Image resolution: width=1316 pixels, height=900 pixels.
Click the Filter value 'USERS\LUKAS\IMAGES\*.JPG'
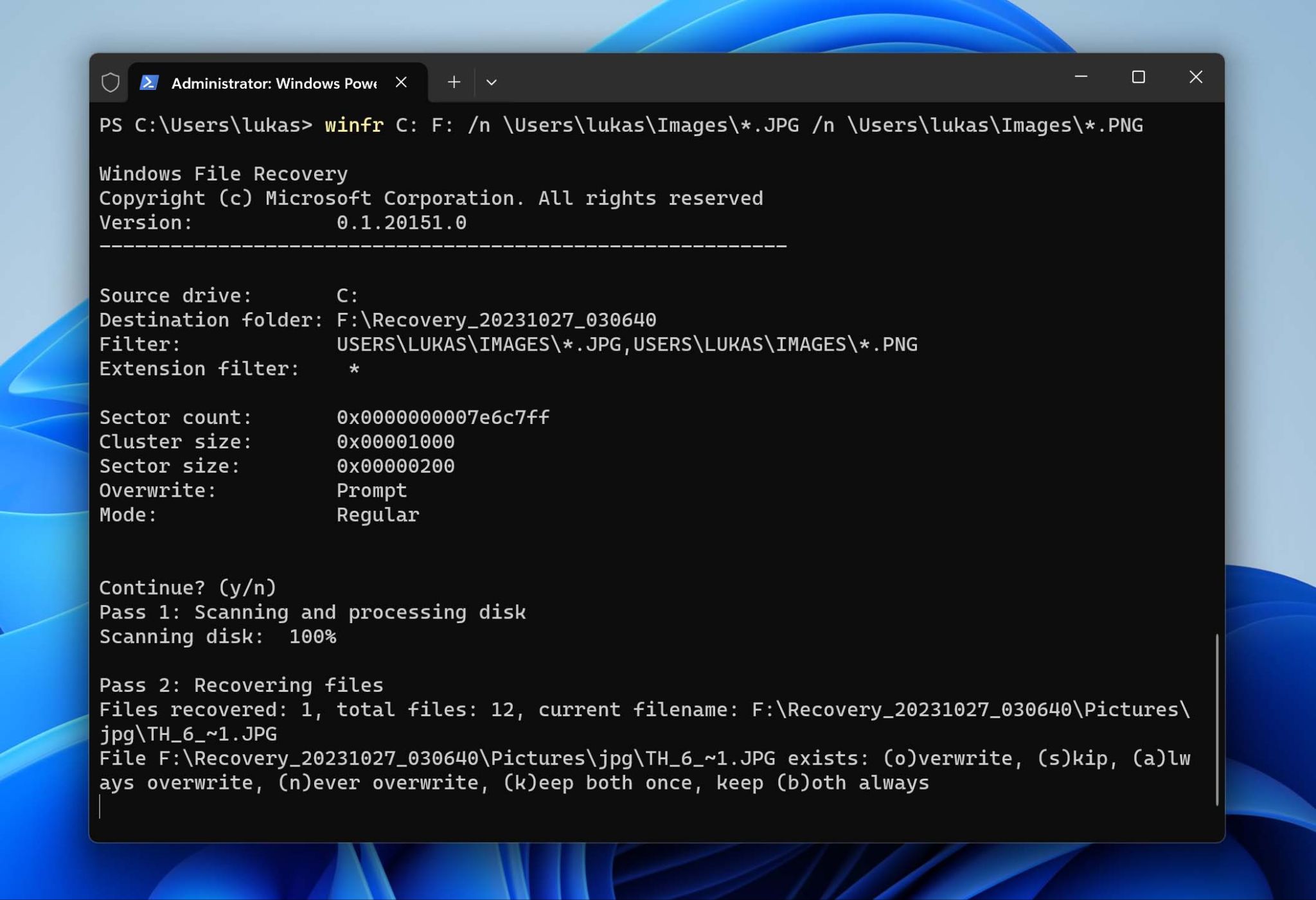tap(479, 344)
